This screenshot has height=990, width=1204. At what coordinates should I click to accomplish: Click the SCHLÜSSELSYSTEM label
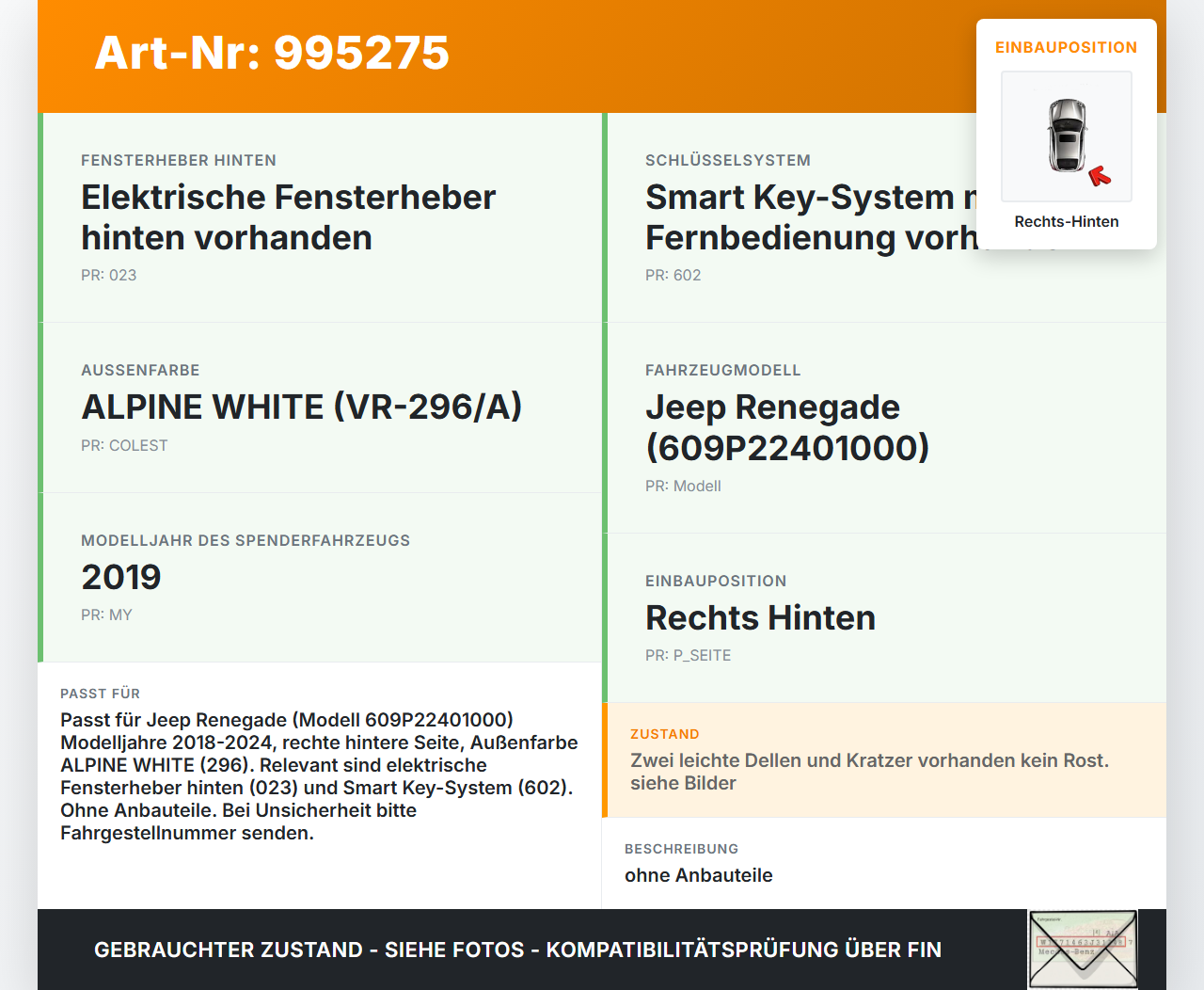[728, 161]
